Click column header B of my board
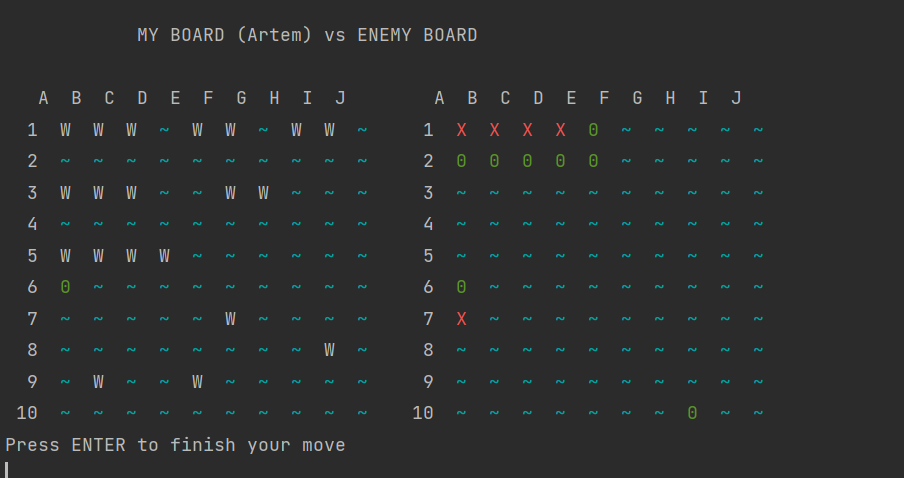This screenshot has width=904, height=478. pyautogui.click(x=76, y=98)
